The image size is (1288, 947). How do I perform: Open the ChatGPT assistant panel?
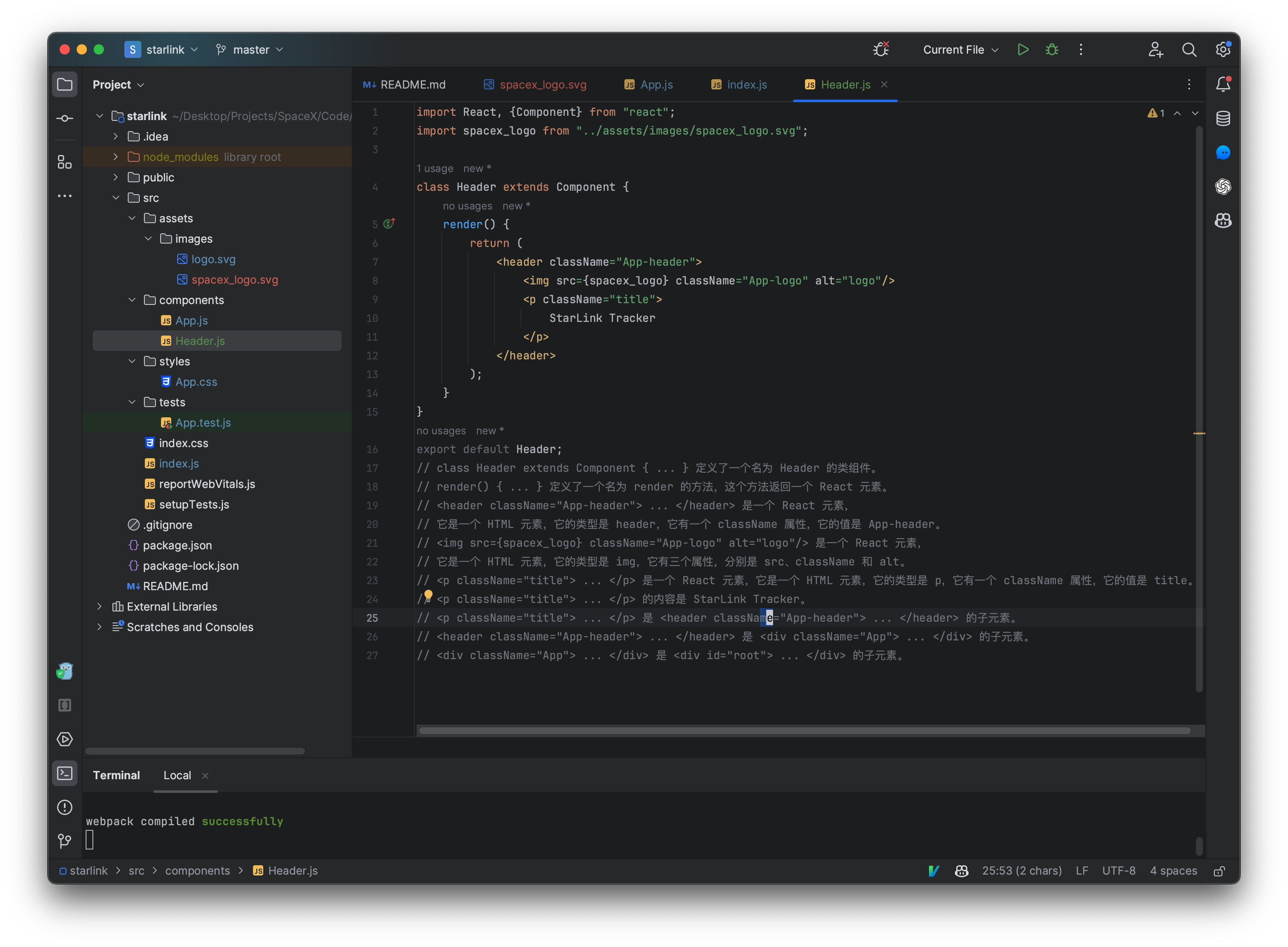tap(1223, 187)
